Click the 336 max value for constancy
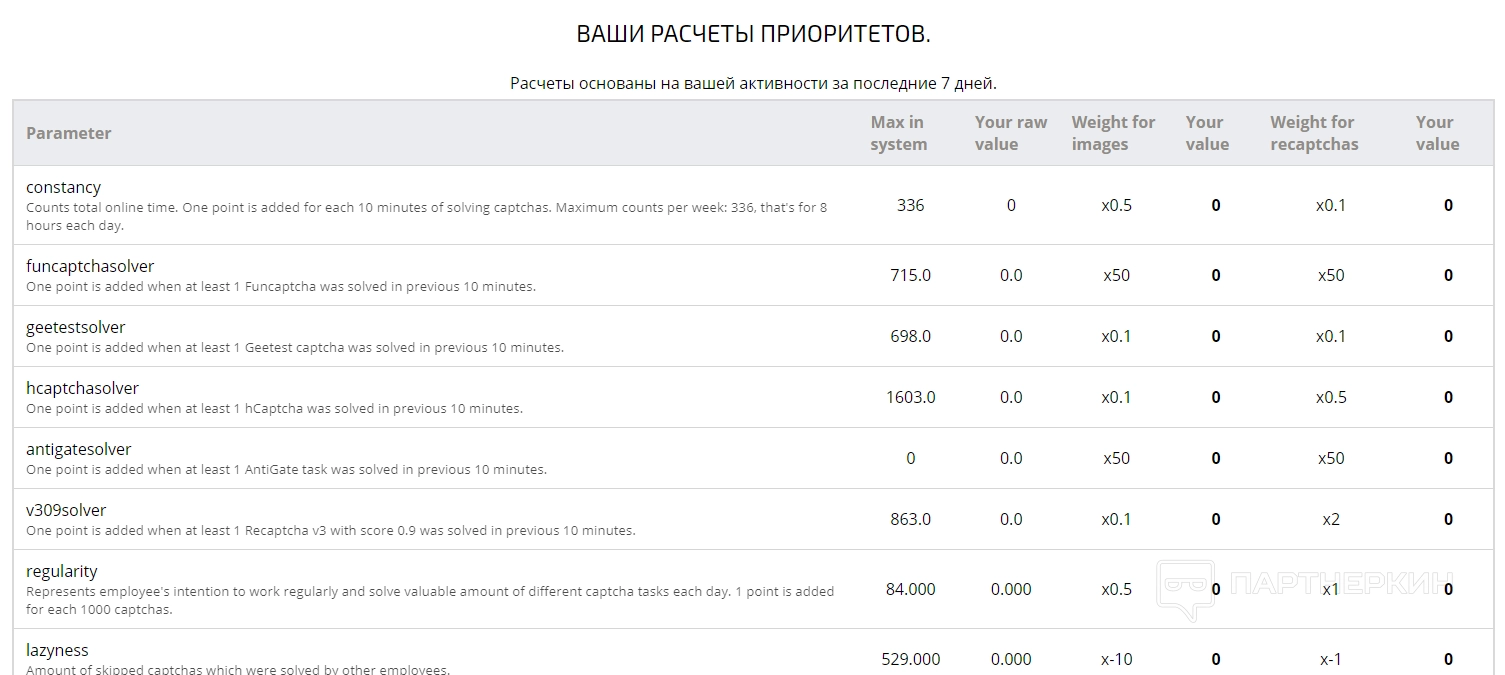 coord(910,205)
